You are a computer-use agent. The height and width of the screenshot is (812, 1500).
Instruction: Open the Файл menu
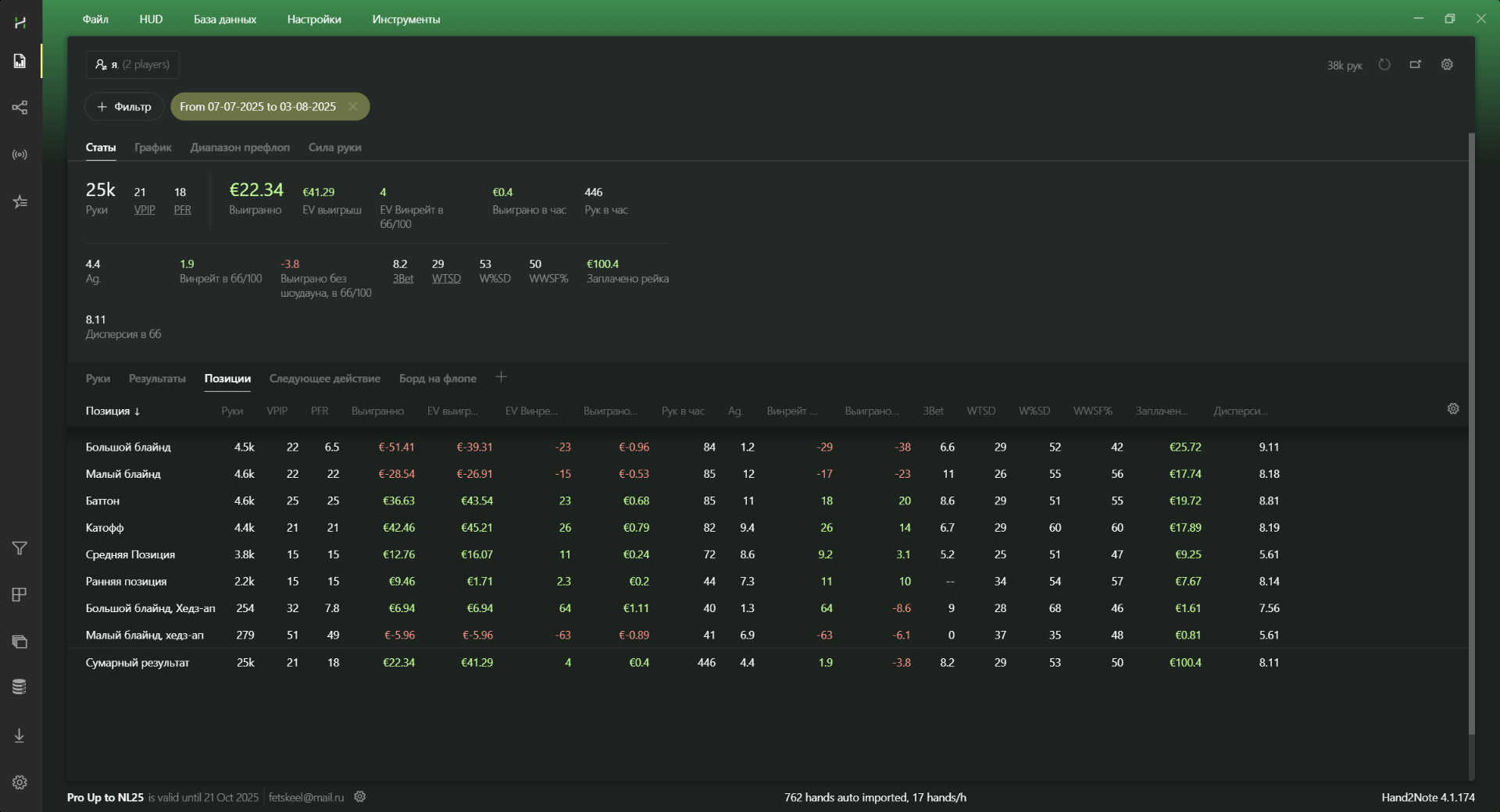95,20
